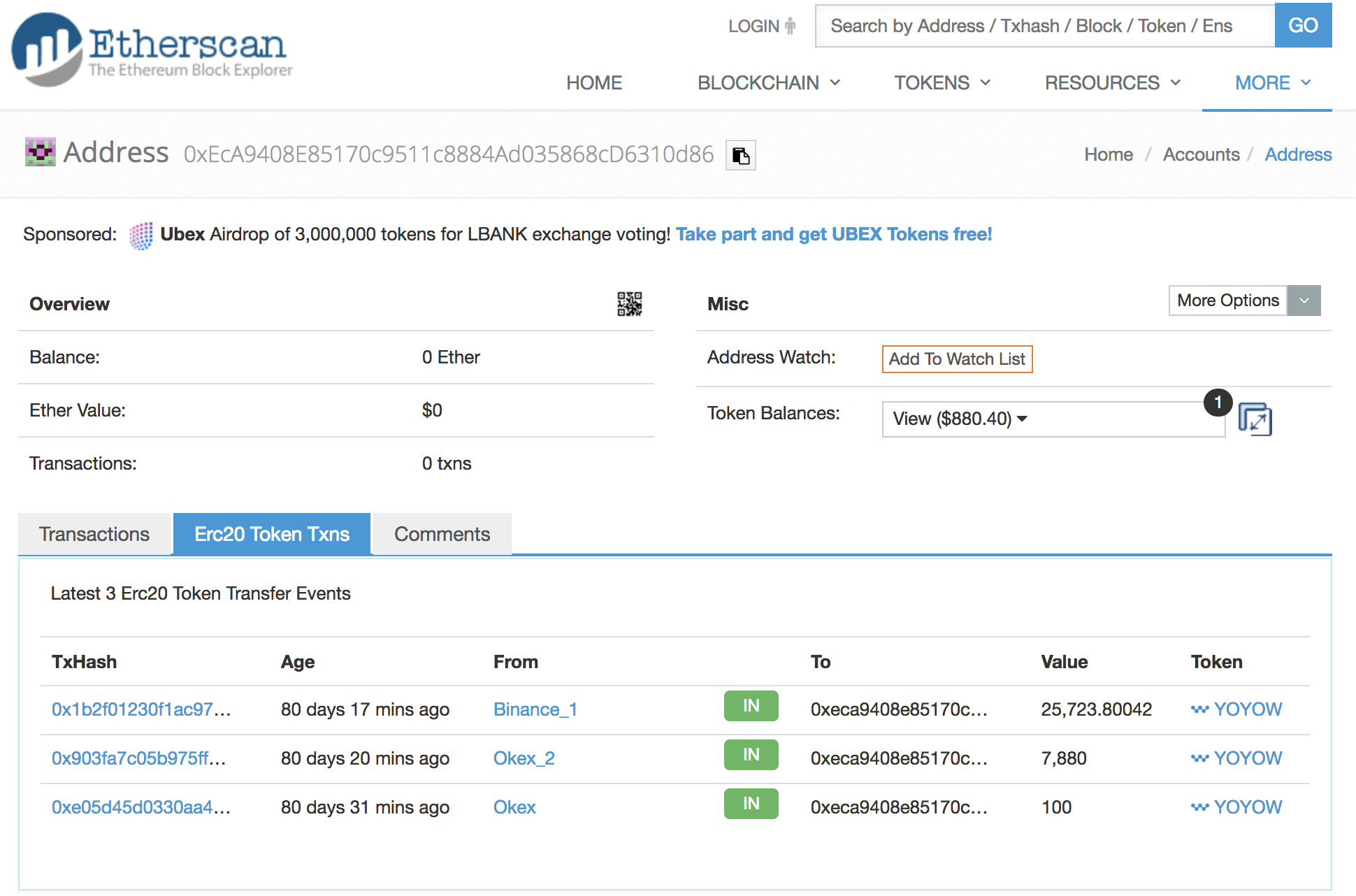The image size is (1356, 896).
Task: Open the Okex_2 sender link
Action: [x=524, y=758]
